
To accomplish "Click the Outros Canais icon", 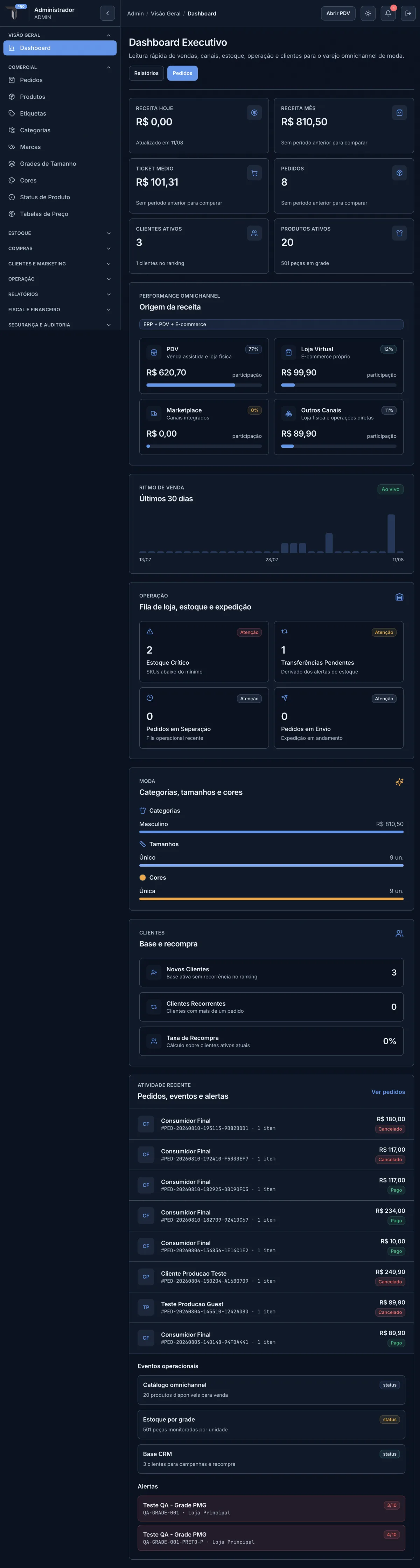I will (x=288, y=413).
